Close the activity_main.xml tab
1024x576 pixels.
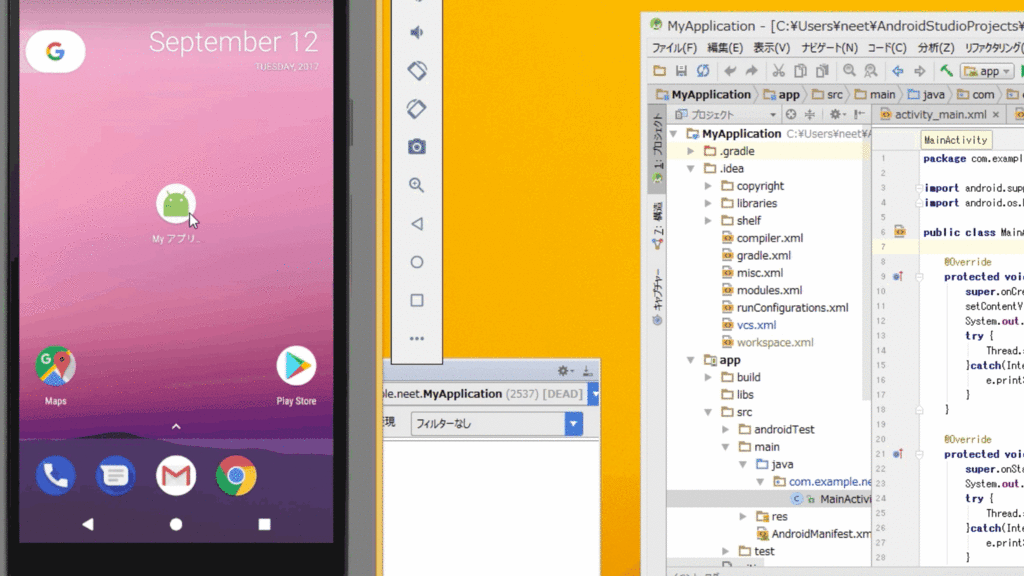[x=996, y=115]
